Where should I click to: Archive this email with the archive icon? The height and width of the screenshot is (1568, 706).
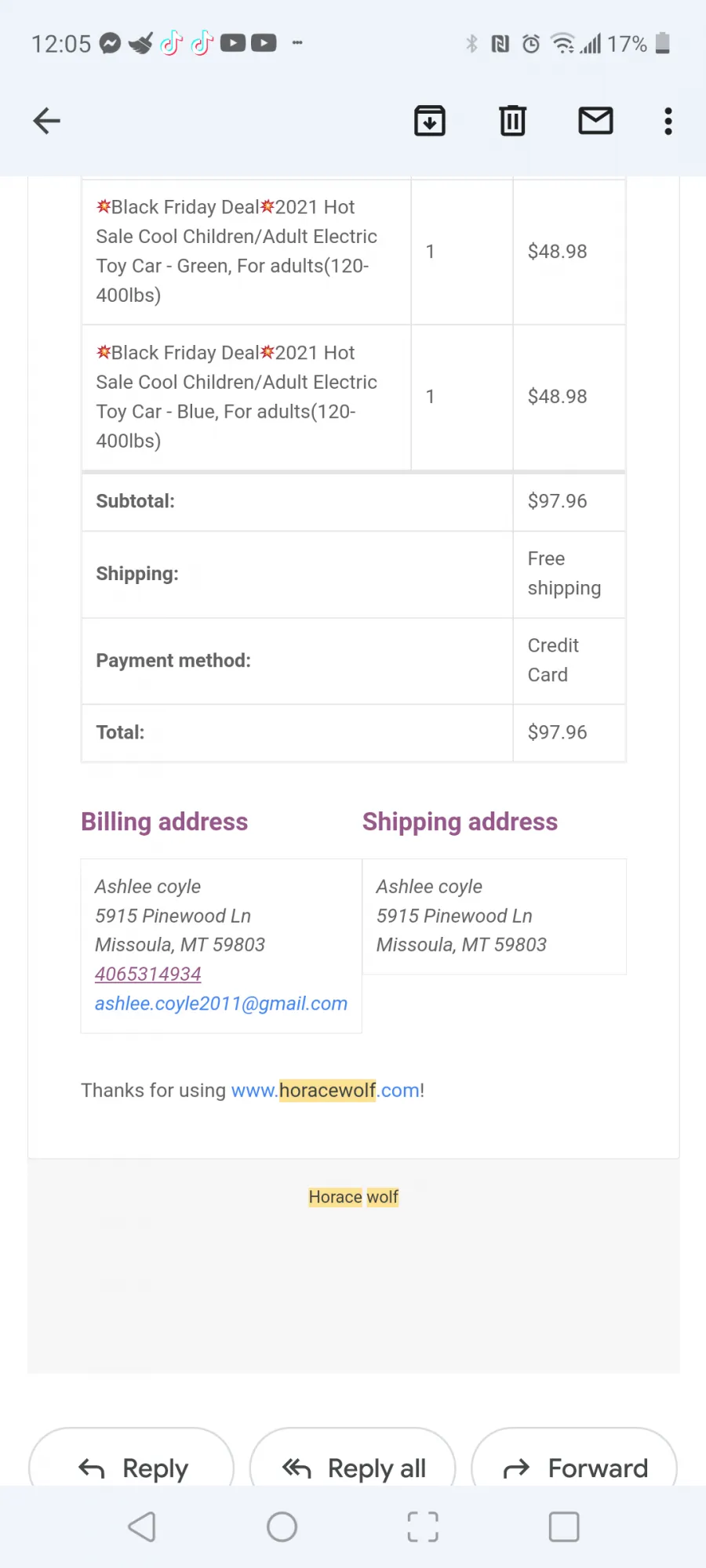[430, 121]
